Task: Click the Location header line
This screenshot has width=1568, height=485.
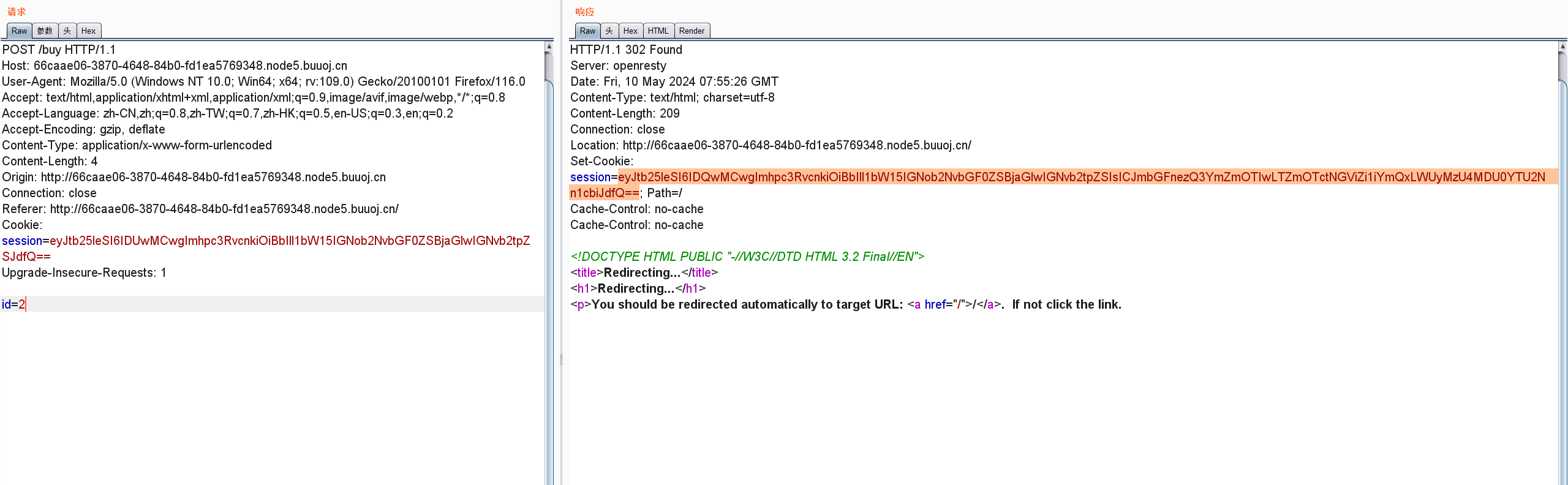Action: [x=771, y=145]
